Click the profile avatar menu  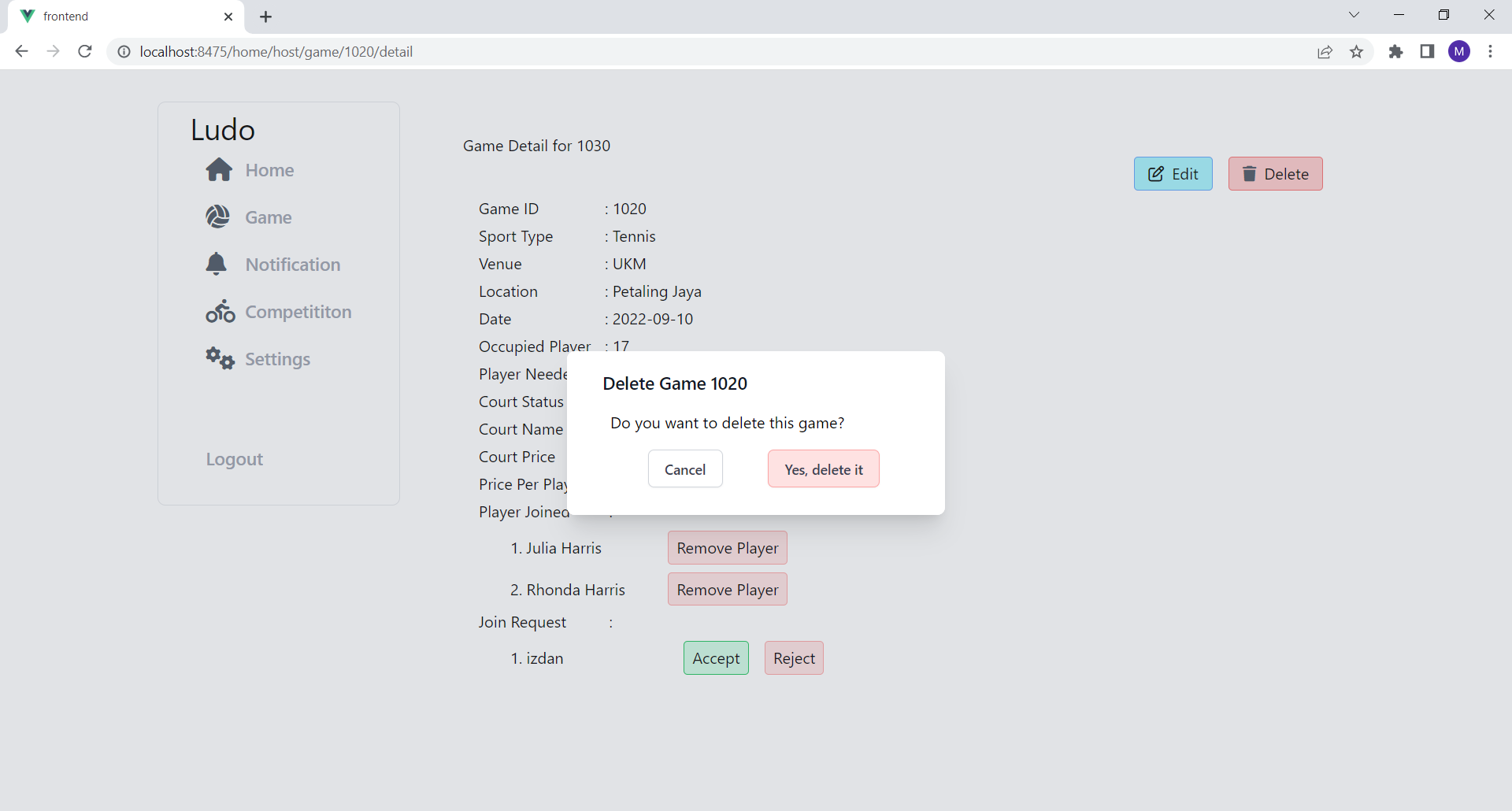pyautogui.click(x=1459, y=52)
